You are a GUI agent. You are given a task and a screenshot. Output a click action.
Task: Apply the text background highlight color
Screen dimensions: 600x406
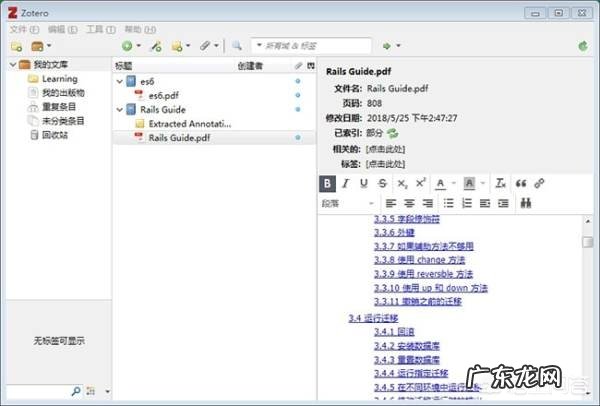pyautogui.click(x=470, y=184)
